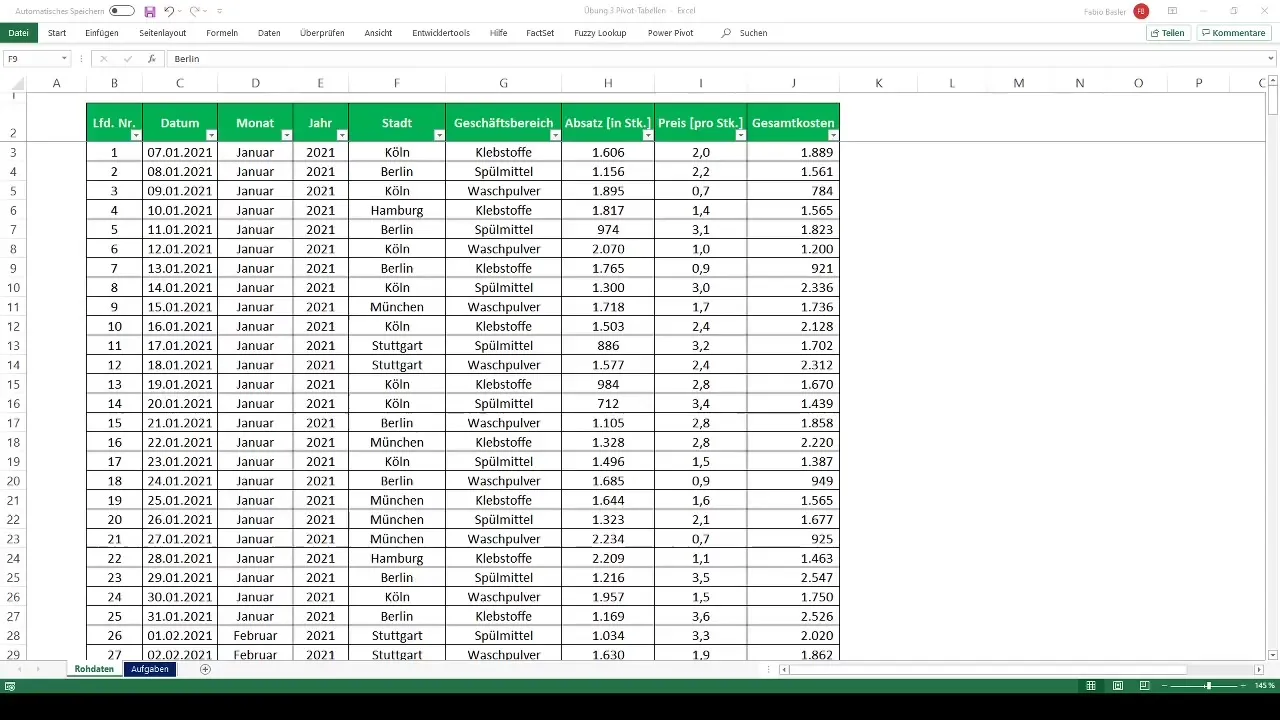Open the Lfd. Nr. filter dropdown
The width and height of the screenshot is (1280, 720).
pos(136,135)
